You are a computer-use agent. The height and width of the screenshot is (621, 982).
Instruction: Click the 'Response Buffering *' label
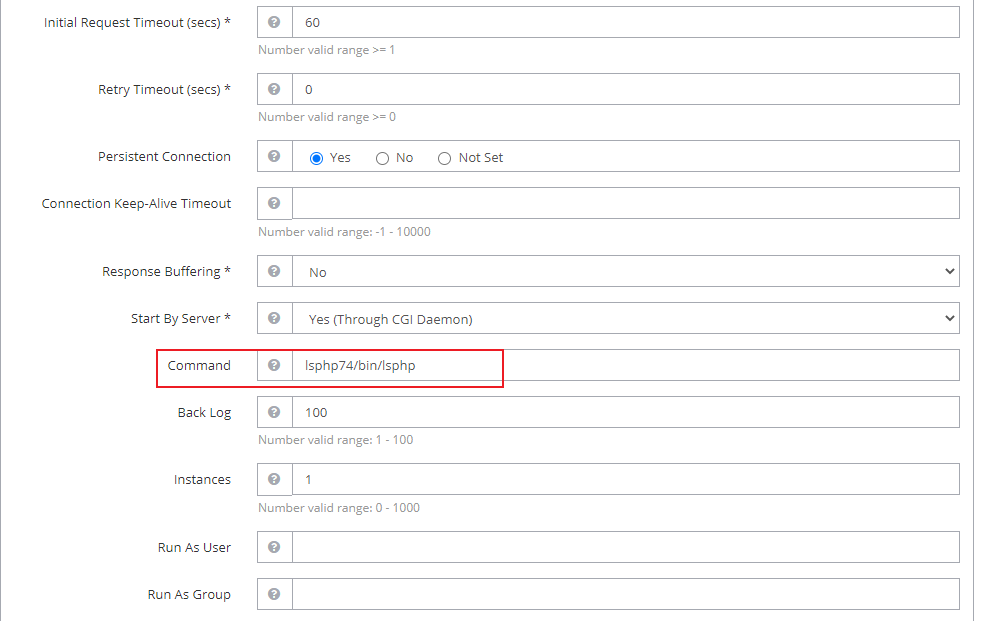(x=167, y=272)
